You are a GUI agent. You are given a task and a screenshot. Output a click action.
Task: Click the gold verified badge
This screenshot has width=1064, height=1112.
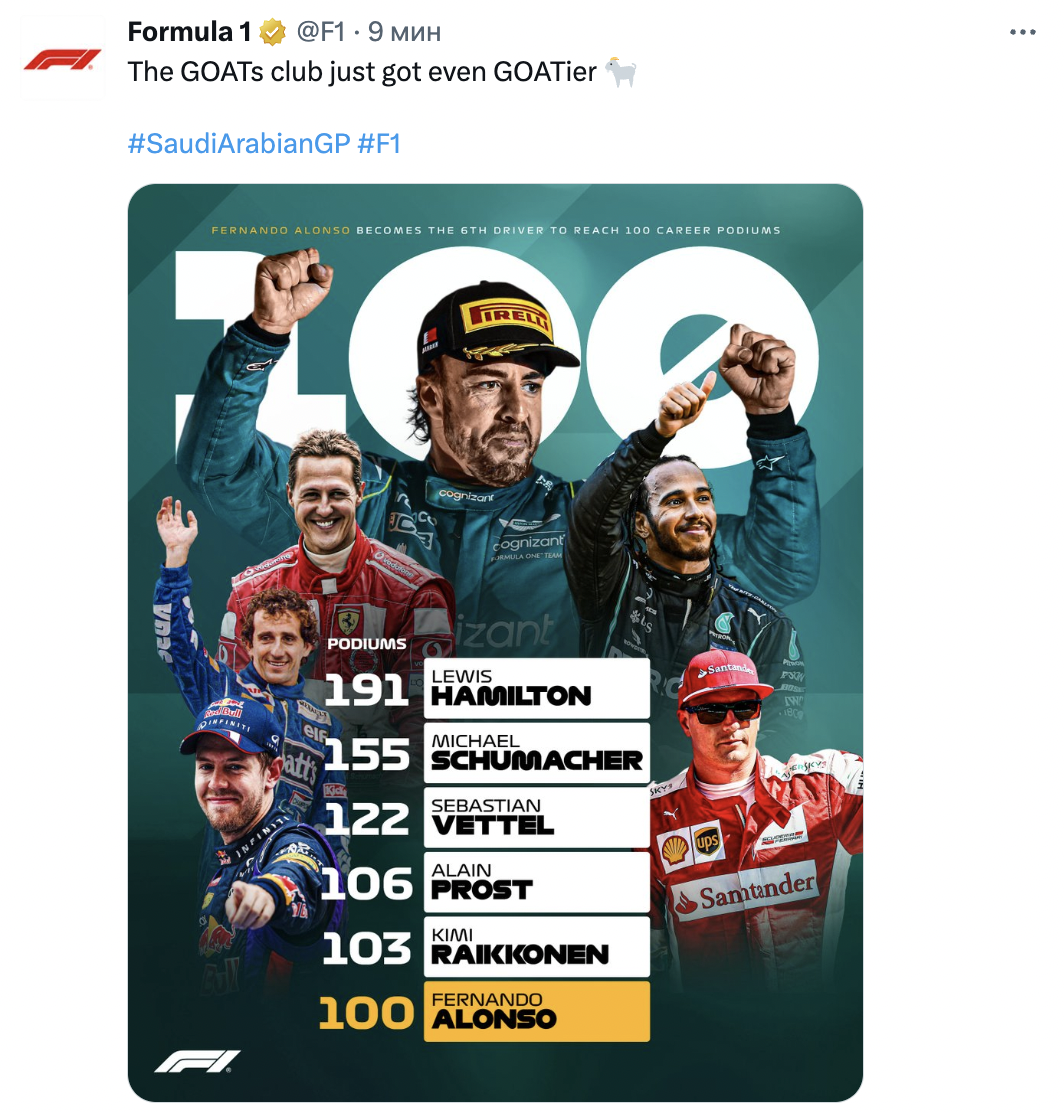[x=273, y=33]
